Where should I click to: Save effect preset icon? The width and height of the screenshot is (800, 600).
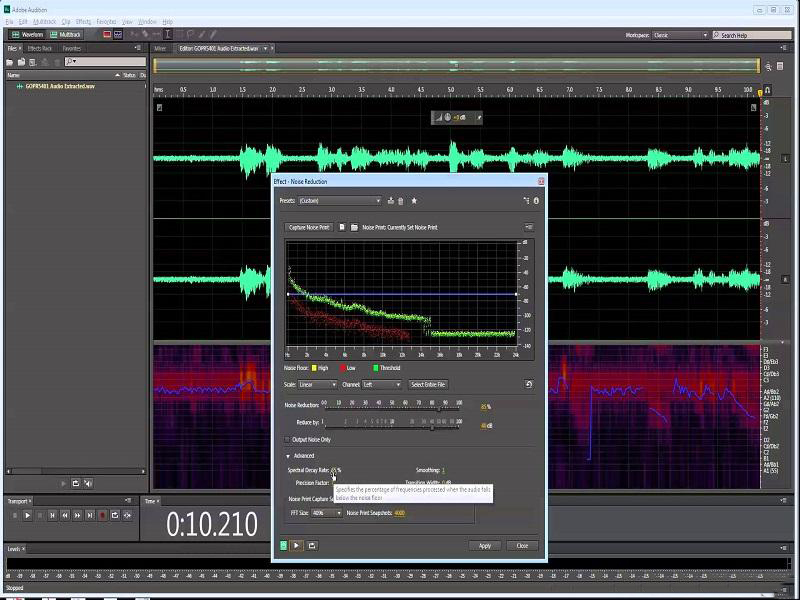tap(391, 201)
